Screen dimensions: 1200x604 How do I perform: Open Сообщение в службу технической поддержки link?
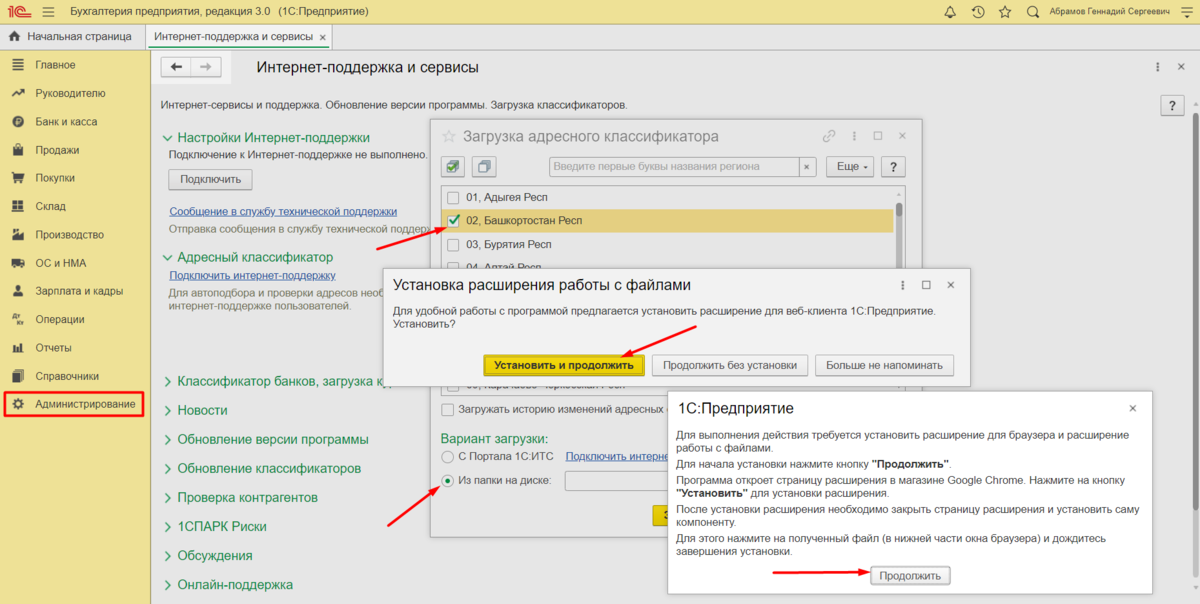(x=283, y=211)
